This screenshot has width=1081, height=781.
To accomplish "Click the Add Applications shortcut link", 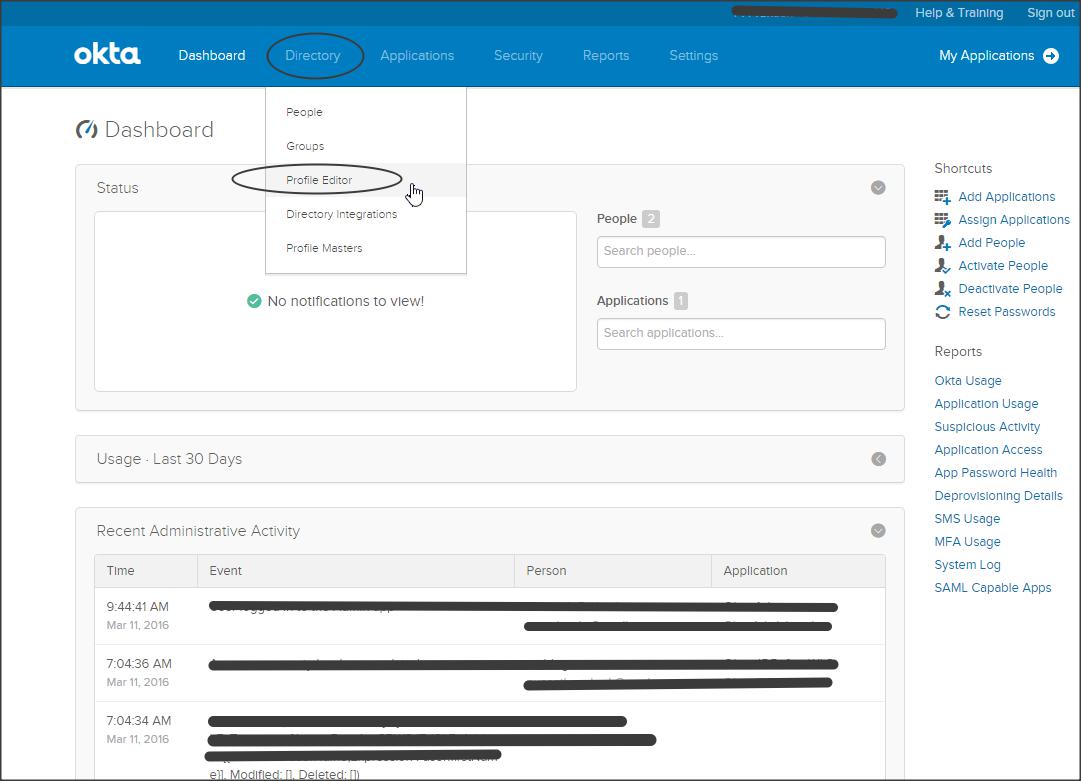I will 1007,196.
